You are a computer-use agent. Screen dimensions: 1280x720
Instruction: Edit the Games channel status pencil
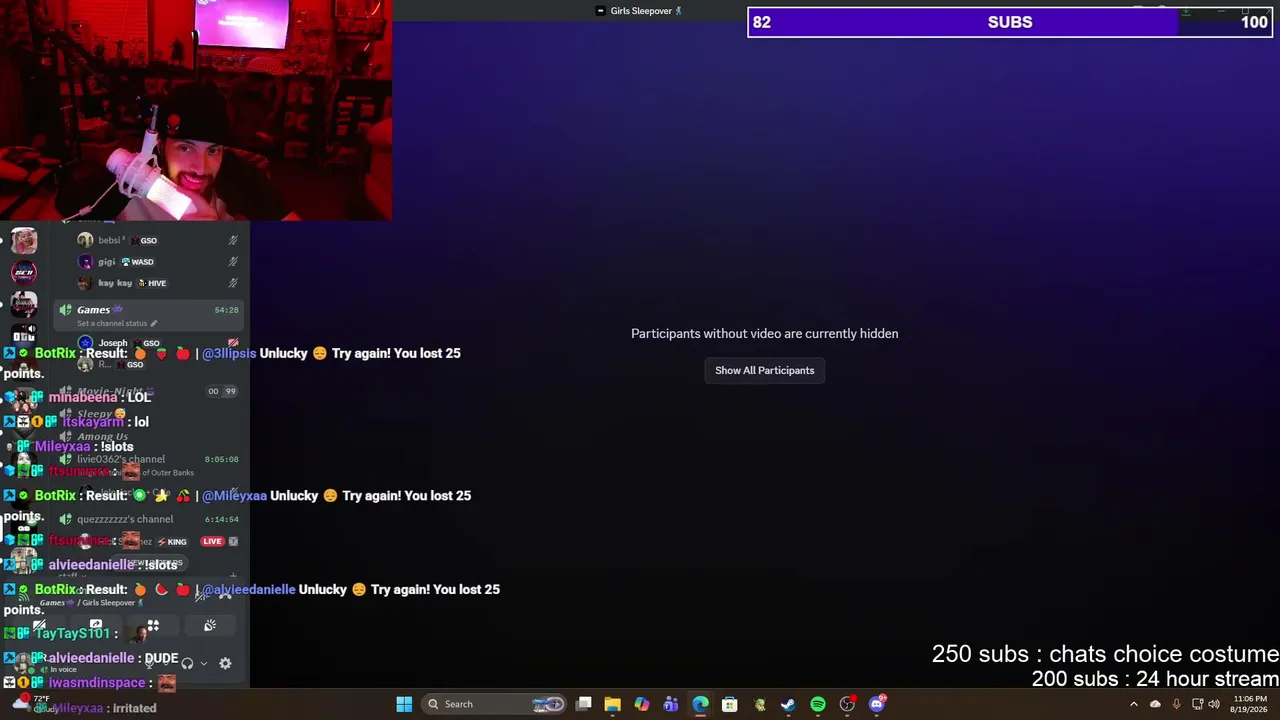point(154,324)
